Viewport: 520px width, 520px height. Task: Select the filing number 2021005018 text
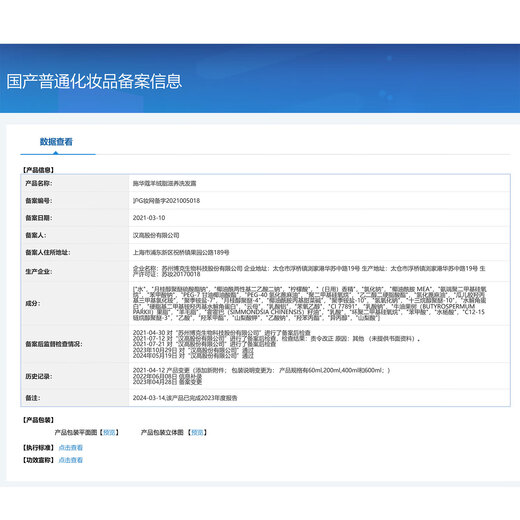[x=166, y=201]
